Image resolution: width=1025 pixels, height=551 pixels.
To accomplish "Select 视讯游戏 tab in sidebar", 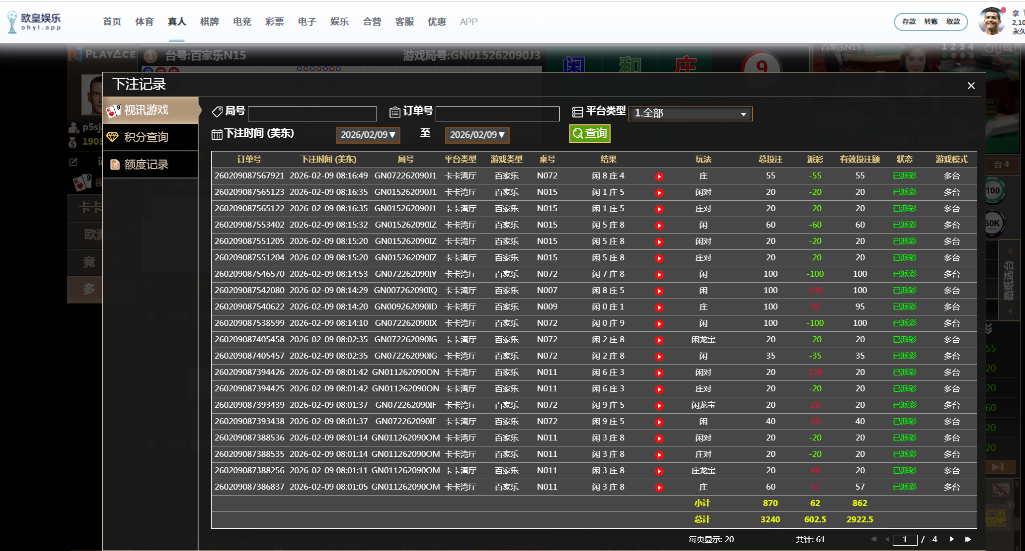I will tap(150, 109).
